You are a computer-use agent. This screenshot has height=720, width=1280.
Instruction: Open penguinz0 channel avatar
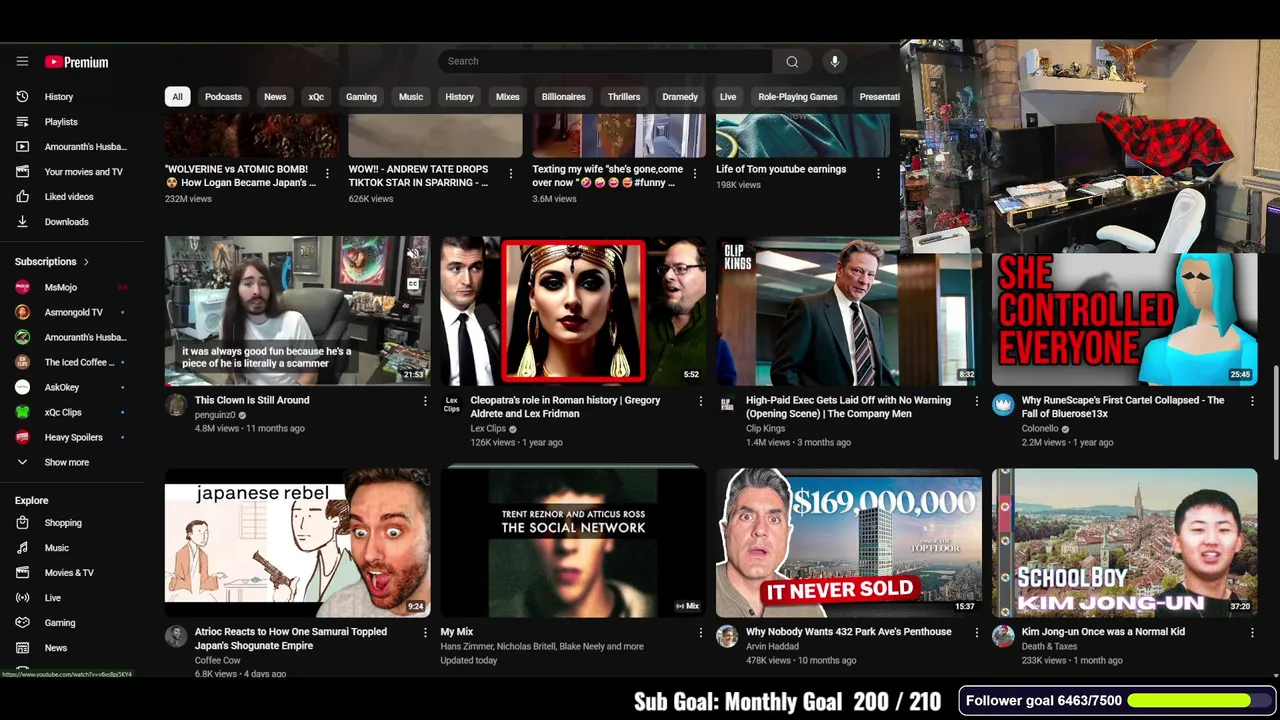[176, 405]
